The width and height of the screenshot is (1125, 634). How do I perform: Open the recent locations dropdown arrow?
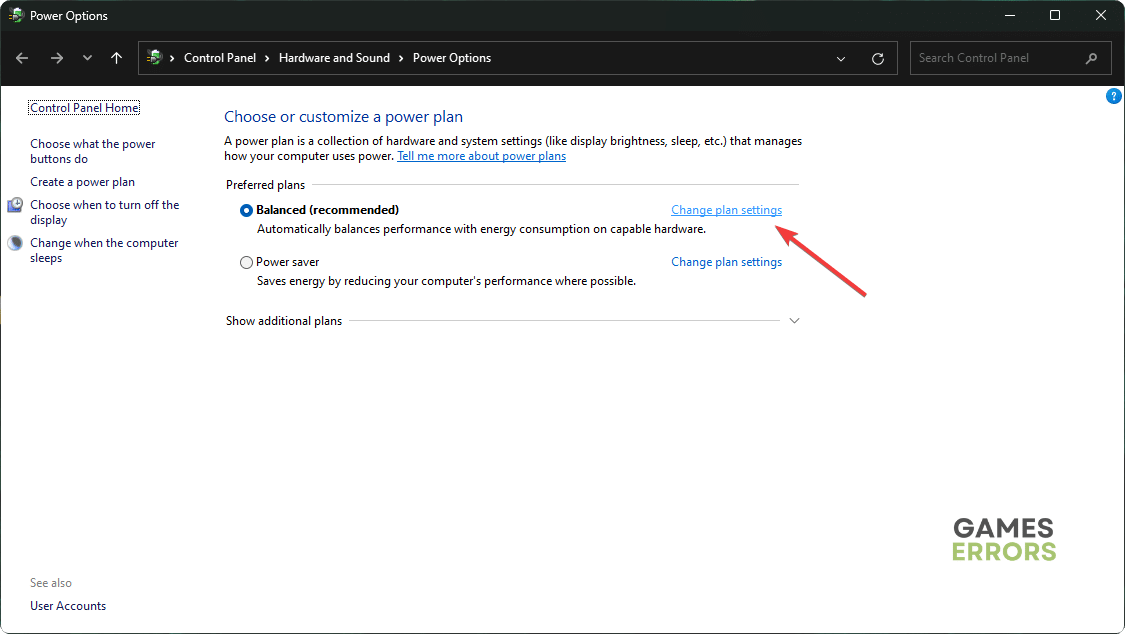[88, 58]
